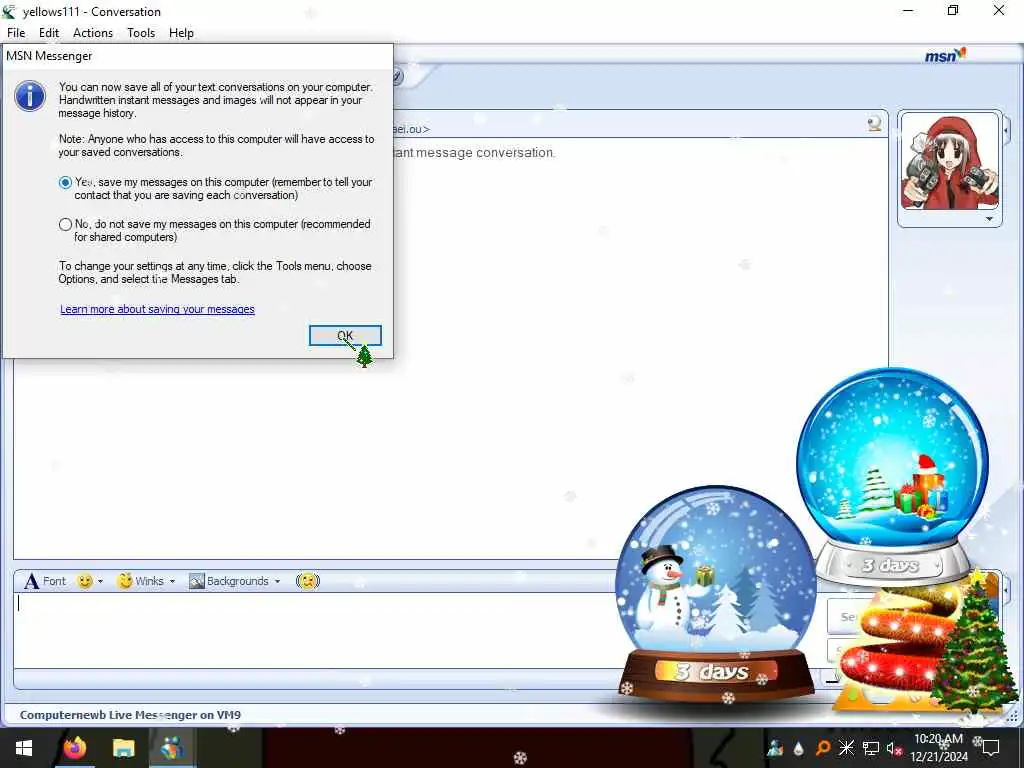Click the msn butterfly logo

point(945,56)
